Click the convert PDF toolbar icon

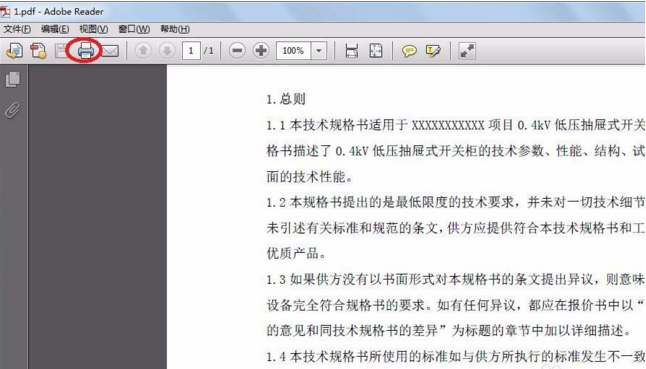coord(38,51)
